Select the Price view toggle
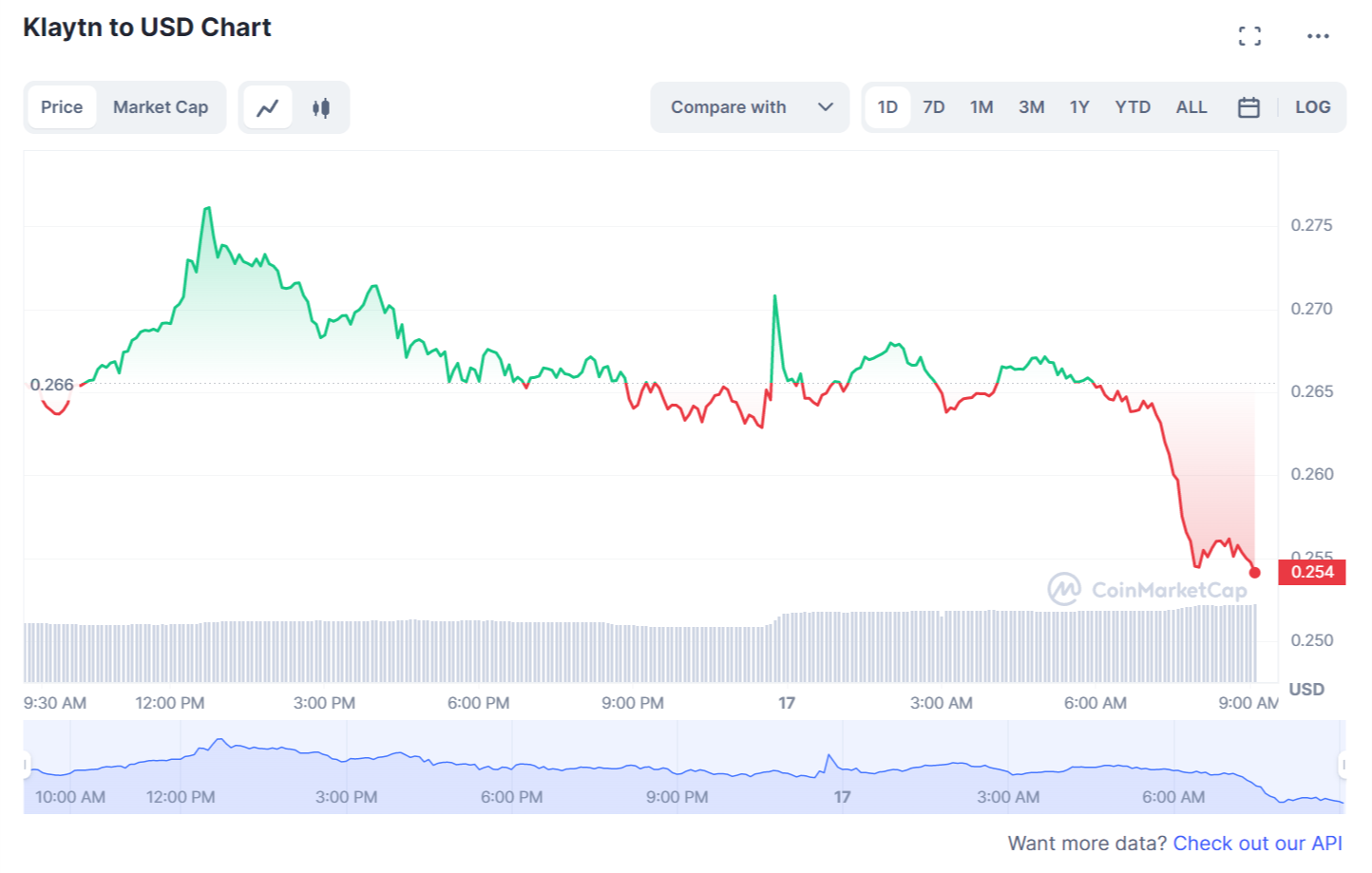The image size is (1372, 873). (x=62, y=107)
